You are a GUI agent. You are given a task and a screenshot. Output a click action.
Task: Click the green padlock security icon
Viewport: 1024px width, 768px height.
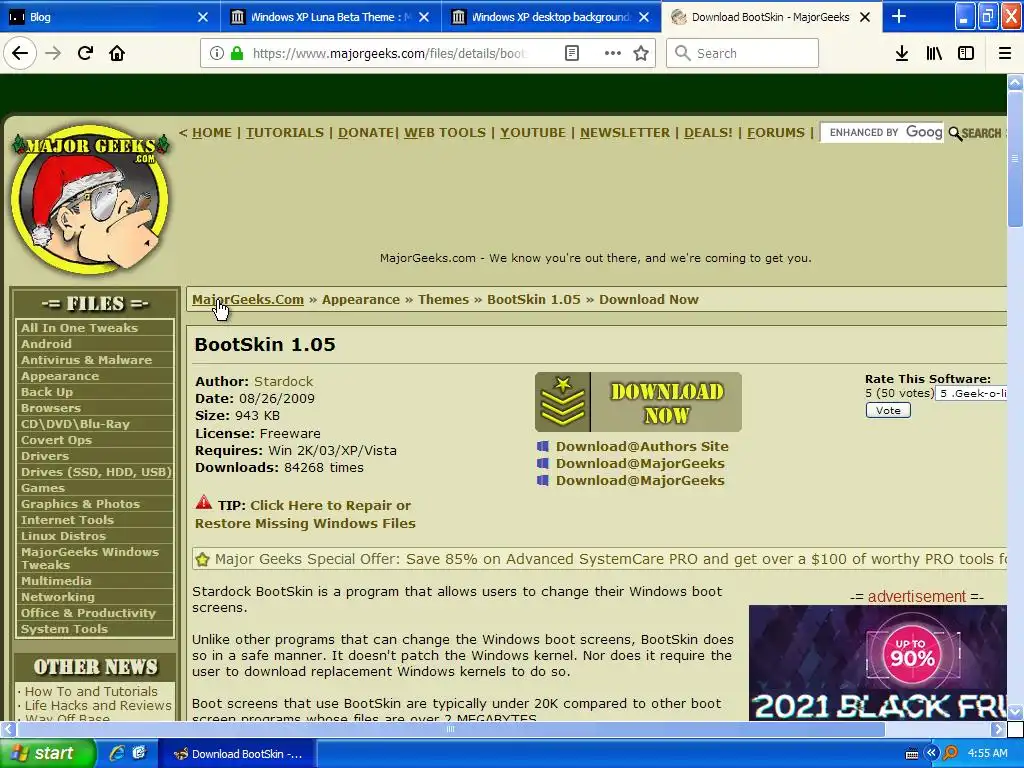pos(237,53)
